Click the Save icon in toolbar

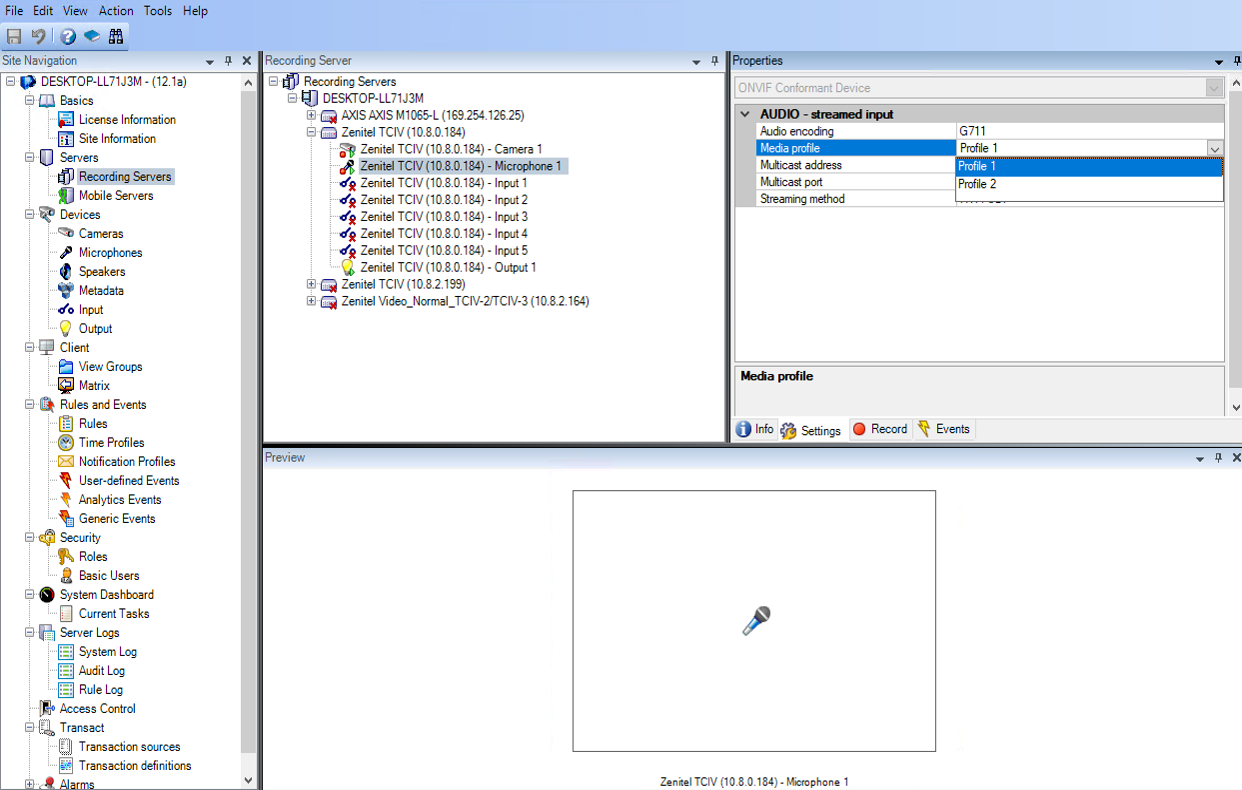(14, 36)
